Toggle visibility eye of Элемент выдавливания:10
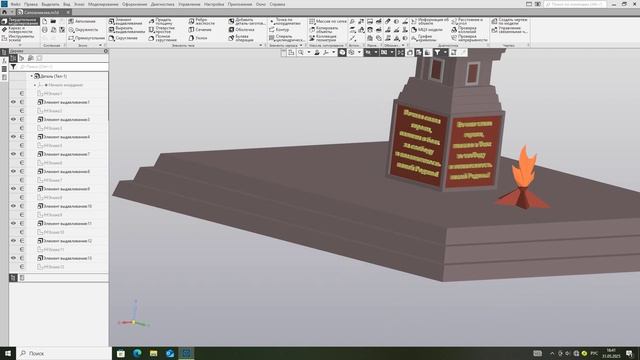Screen dimensions: 640x360 point(13,206)
